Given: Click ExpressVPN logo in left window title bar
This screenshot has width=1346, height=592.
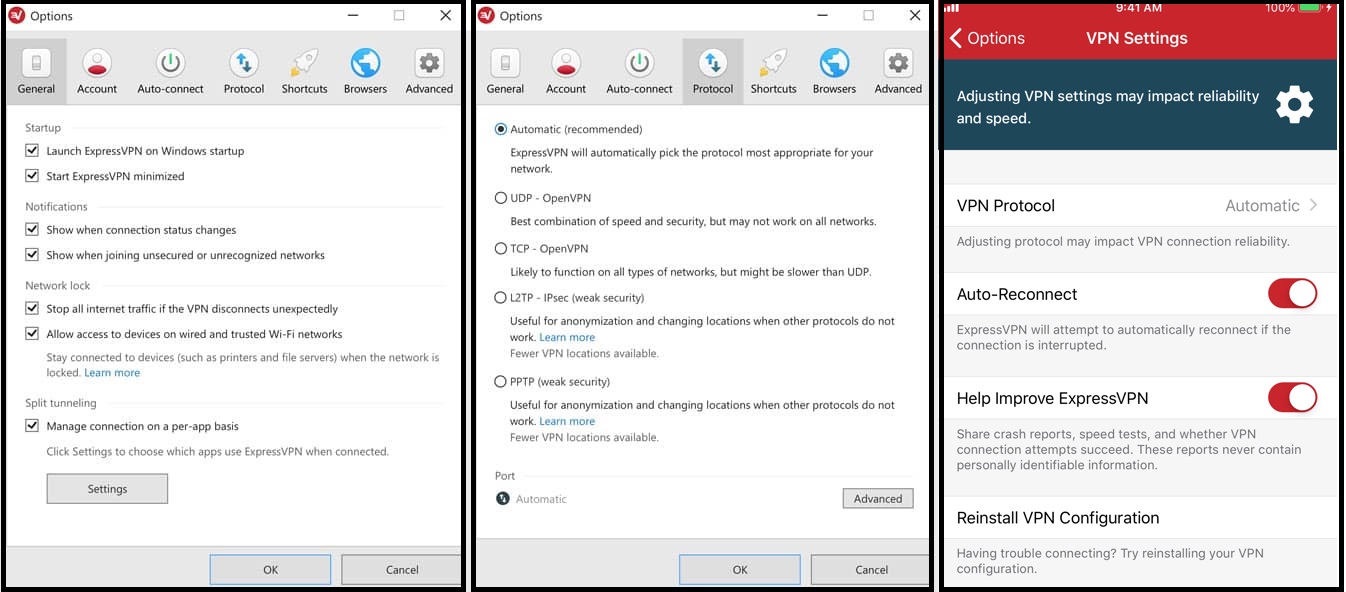Looking at the screenshot, I should 16,16.
